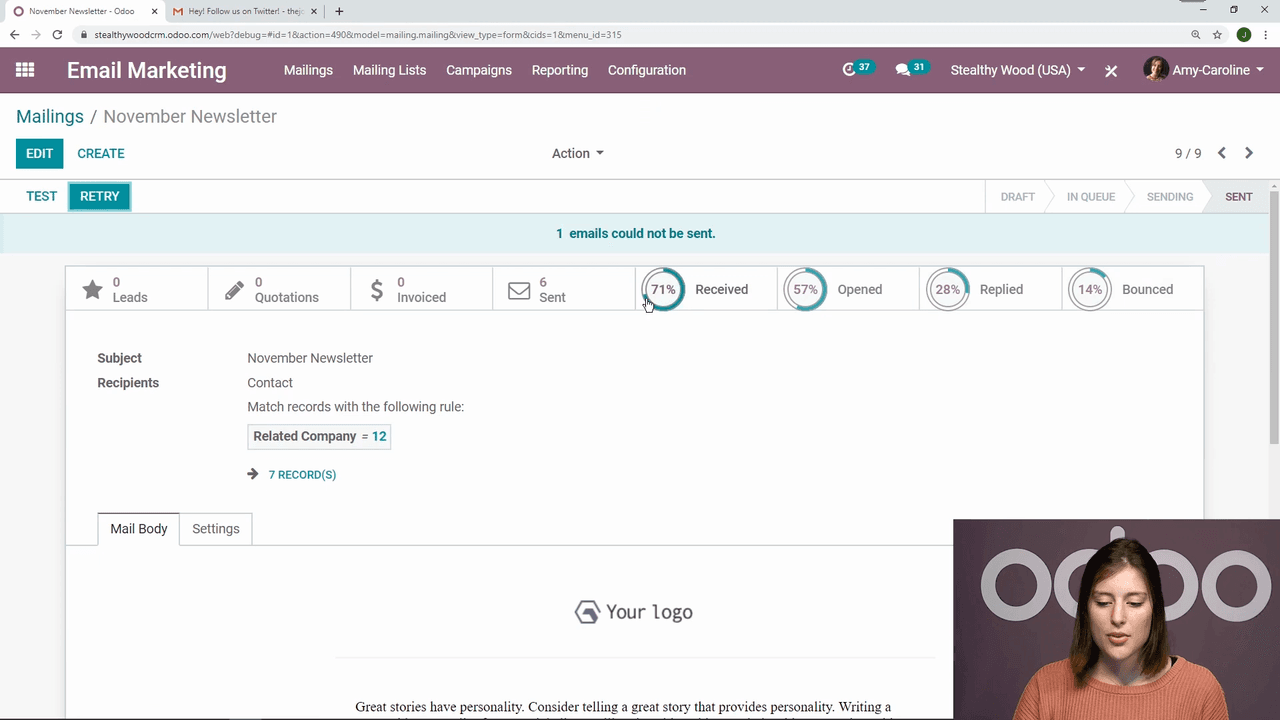Open the Stealthy Wood (USA) company selector
This screenshot has width=1280, height=720.
1017,70
